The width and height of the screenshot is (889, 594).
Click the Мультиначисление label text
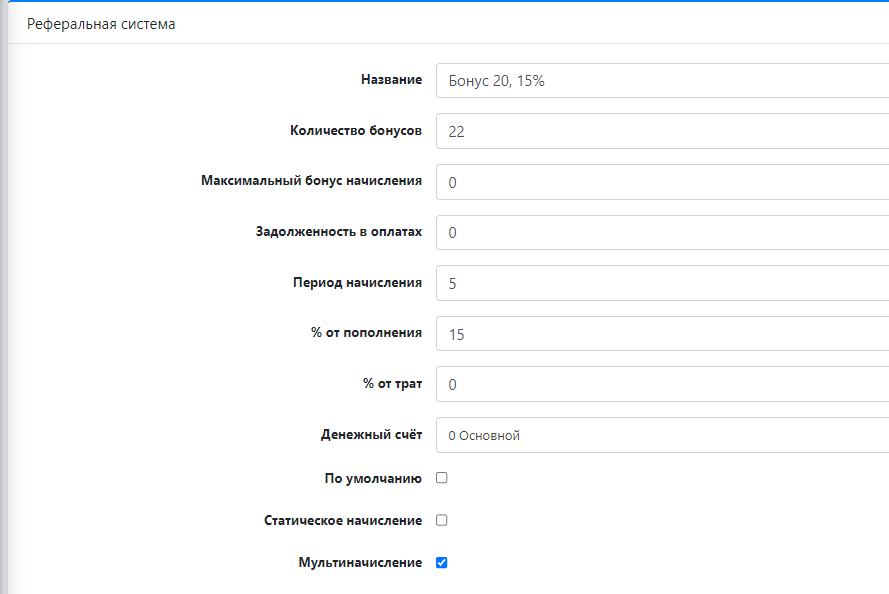click(360, 563)
